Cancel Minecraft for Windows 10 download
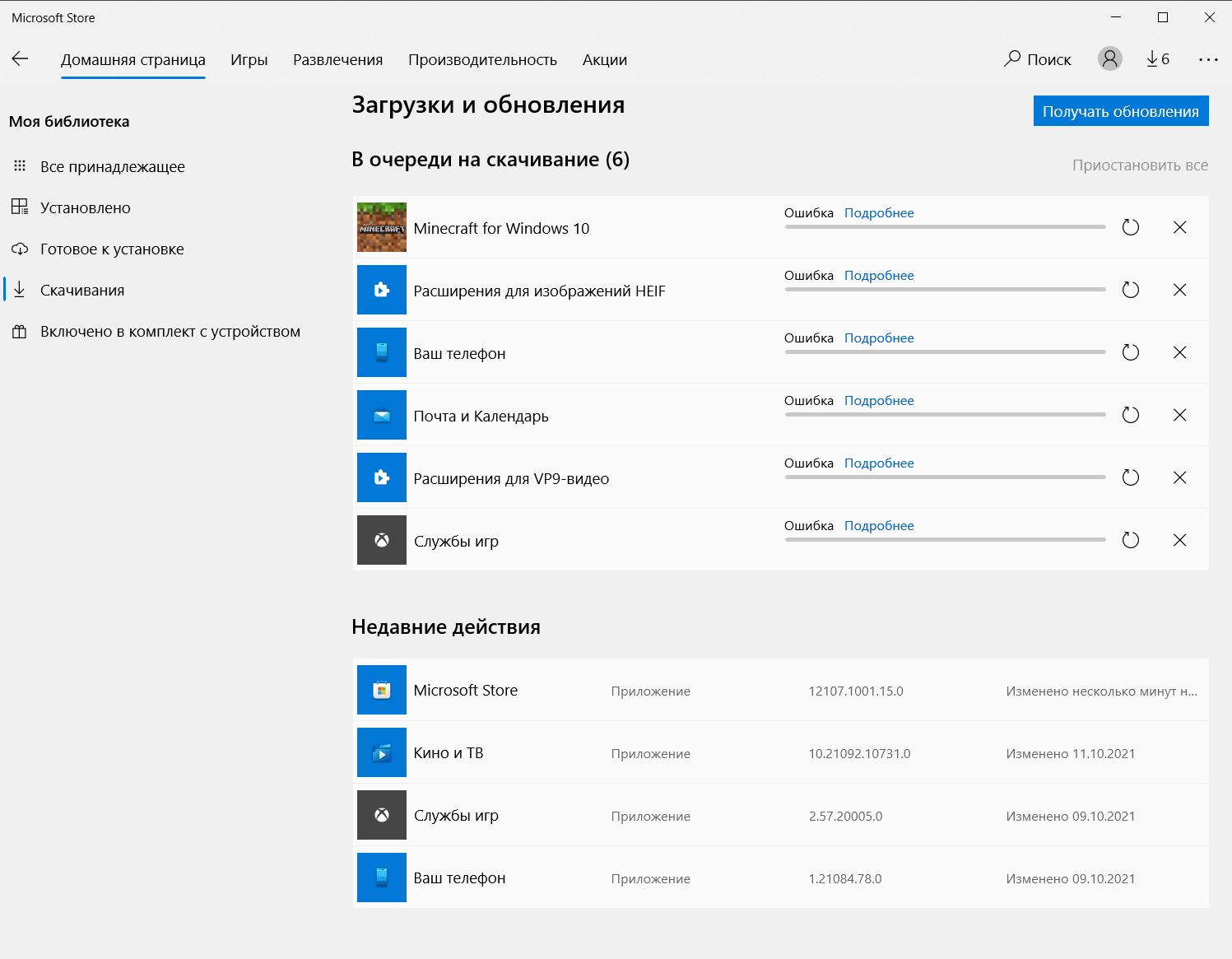Image resolution: width=1232 pixels, height=959 pixels. click(1179, 227)
